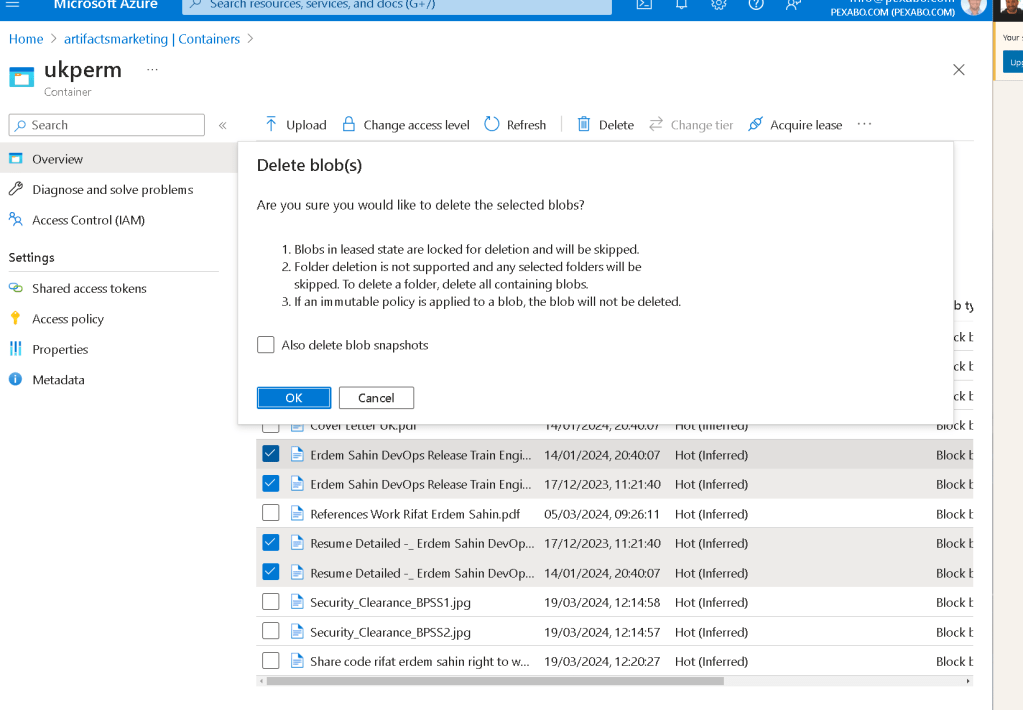Screen dimensions: 1023x710
Task: Close the ukperm container blade
Action: tap(958, 70)
